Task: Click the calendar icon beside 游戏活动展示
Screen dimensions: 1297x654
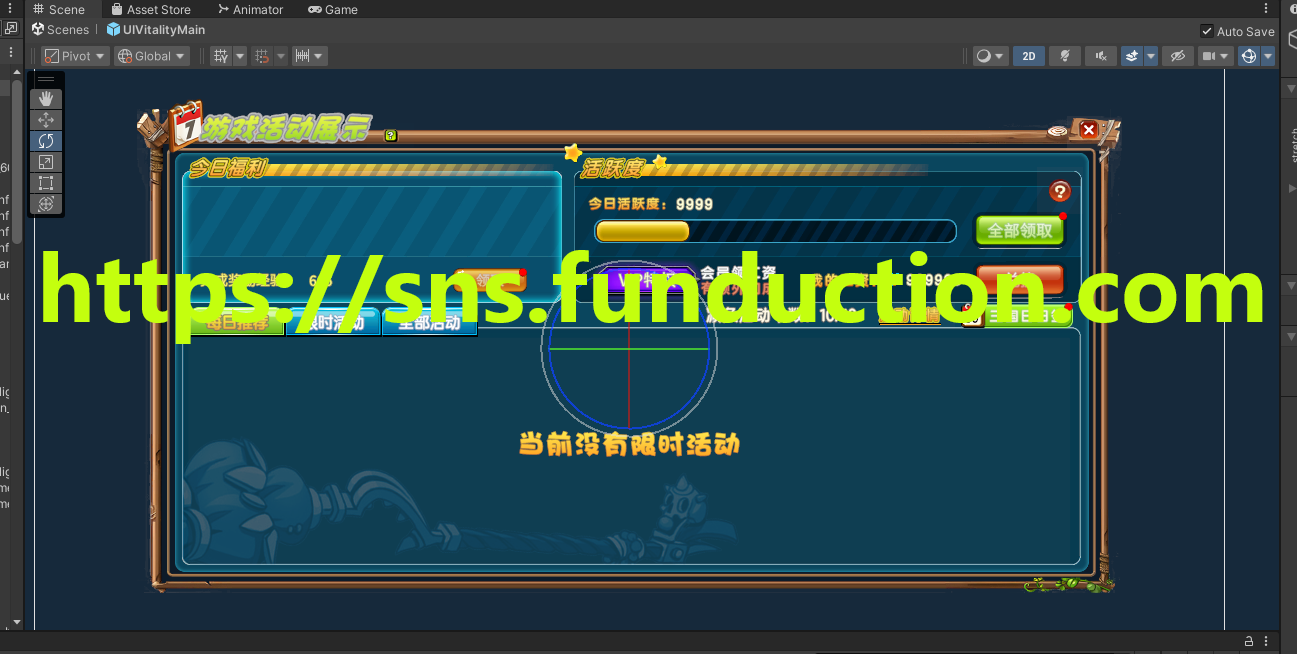Action: pyautogui.click(x=186, y=124)
